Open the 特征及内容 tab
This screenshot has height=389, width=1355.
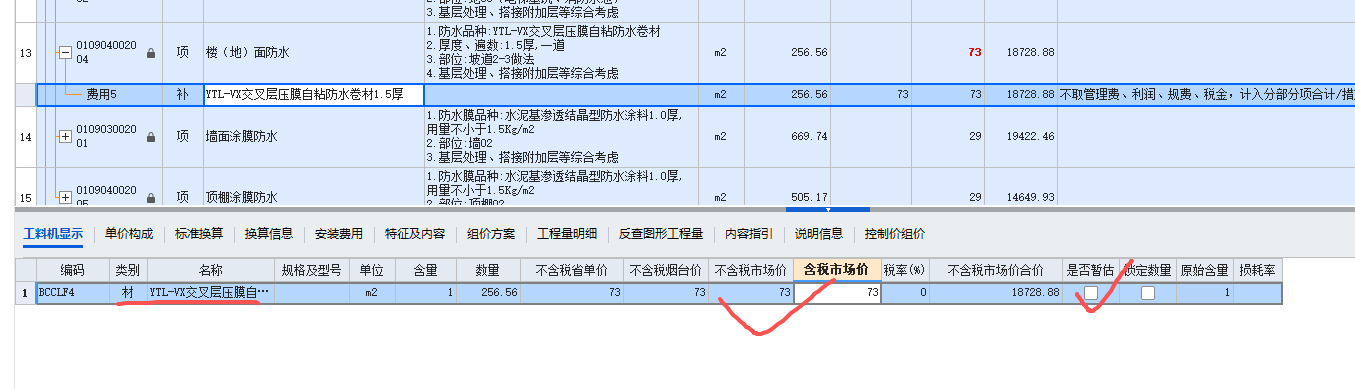pos(415,234)
